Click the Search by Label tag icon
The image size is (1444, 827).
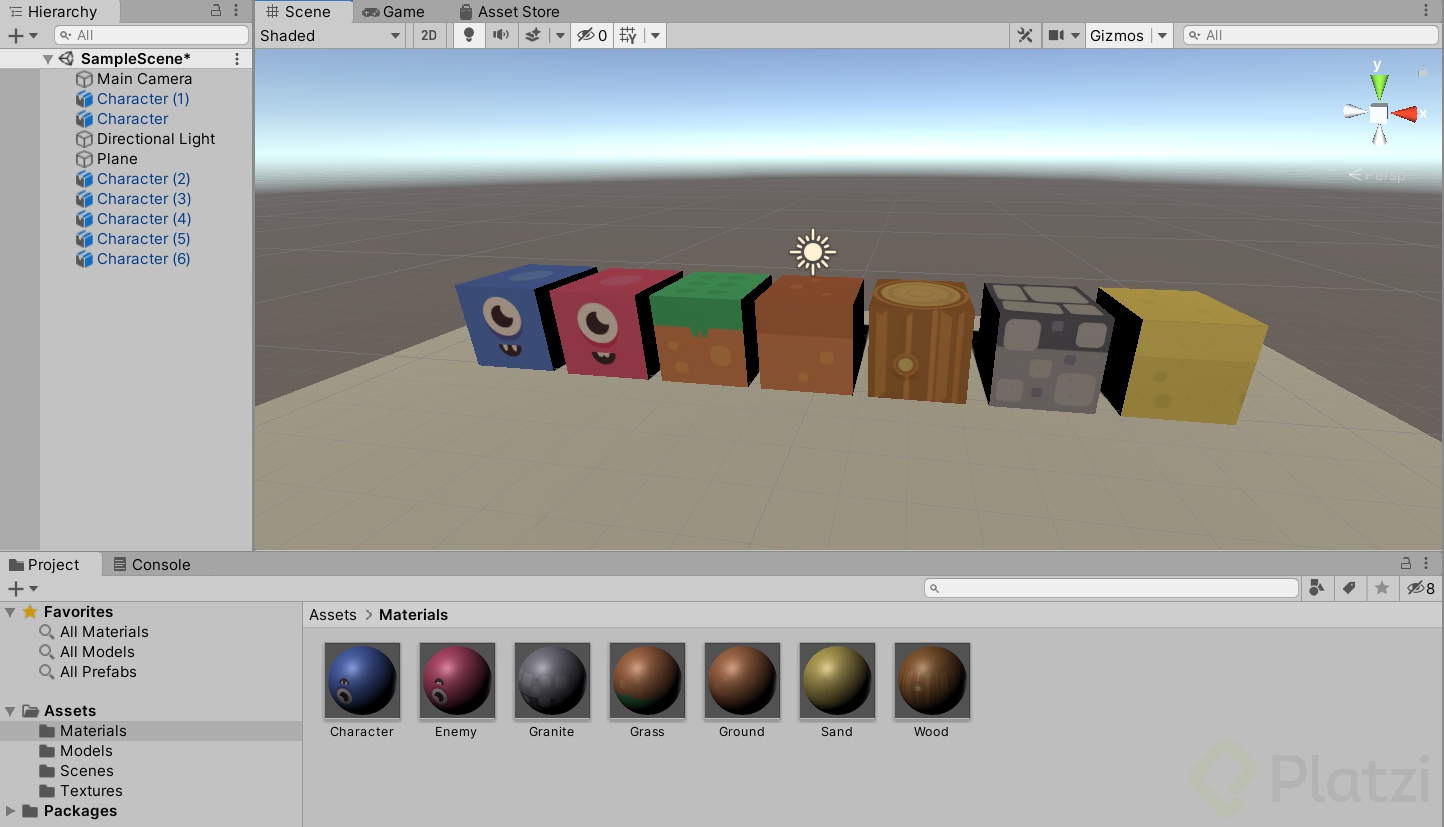[1349, 588]
